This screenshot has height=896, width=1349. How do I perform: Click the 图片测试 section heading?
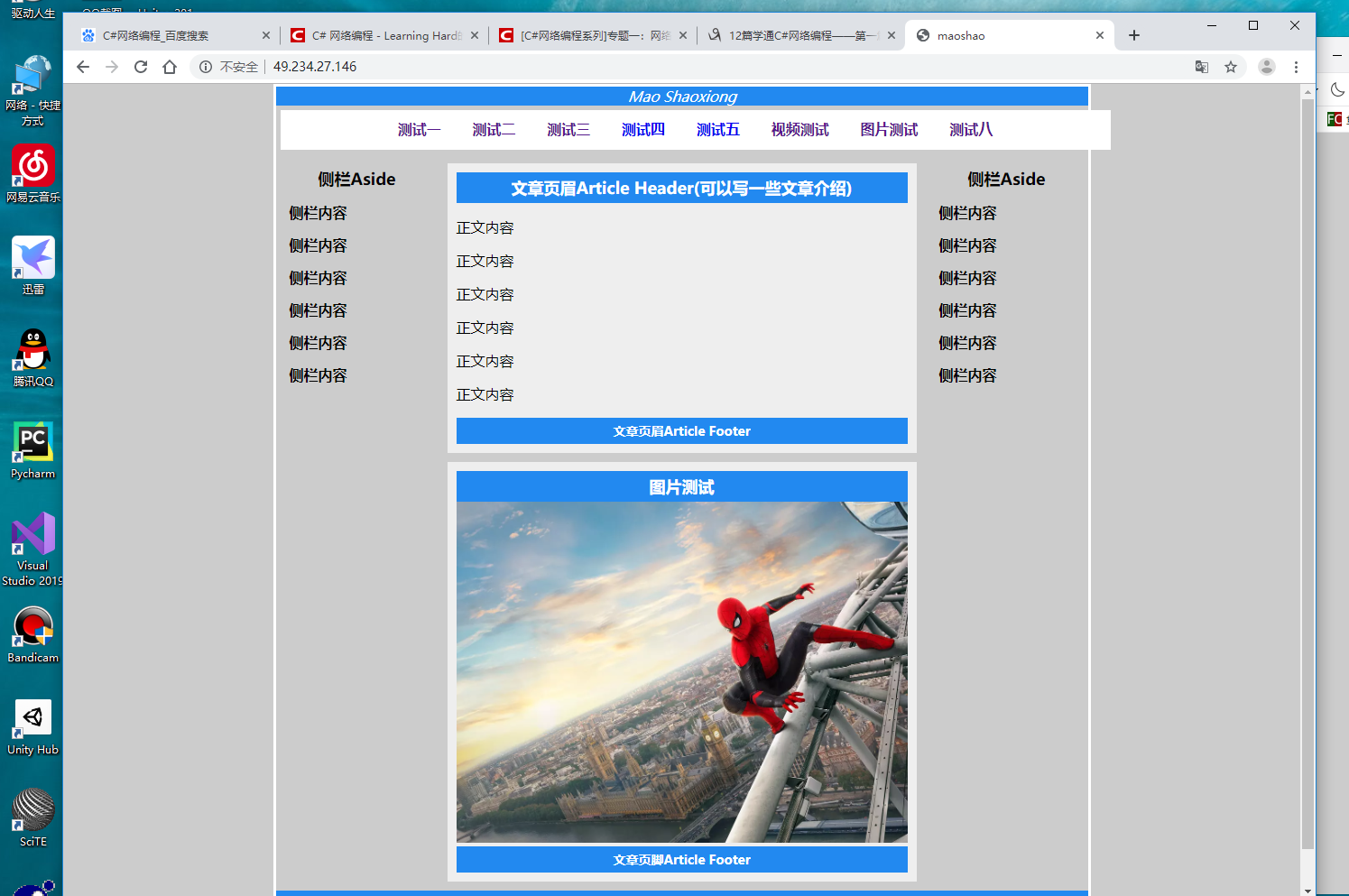(x=682, y=487)
